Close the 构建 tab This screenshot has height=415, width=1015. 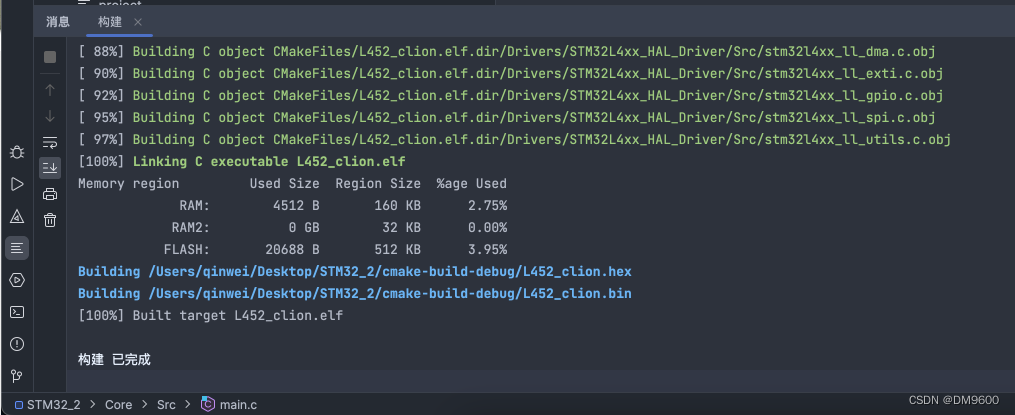[138, 22]
